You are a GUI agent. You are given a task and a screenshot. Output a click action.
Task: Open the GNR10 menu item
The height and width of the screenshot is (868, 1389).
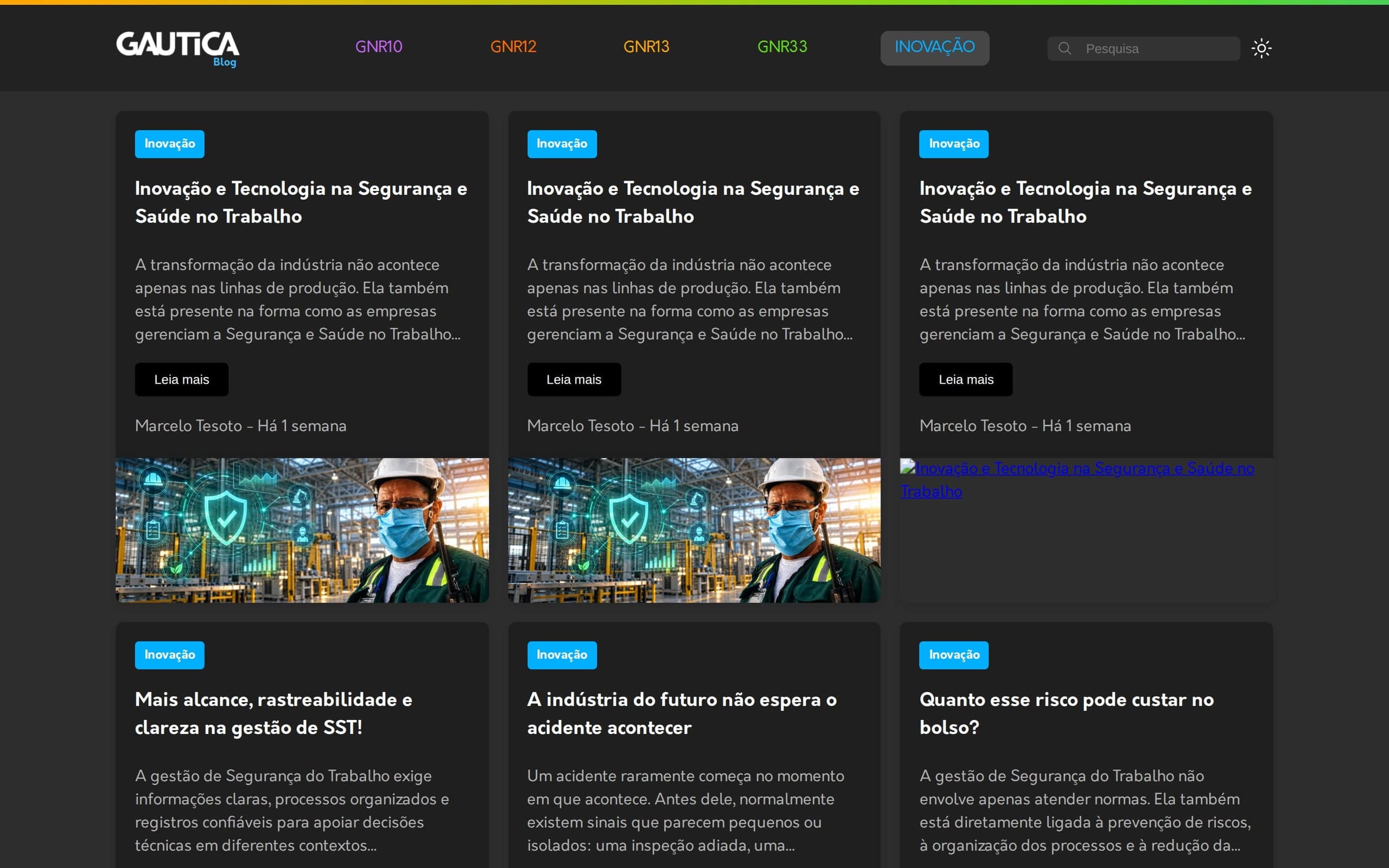(378, 47)
